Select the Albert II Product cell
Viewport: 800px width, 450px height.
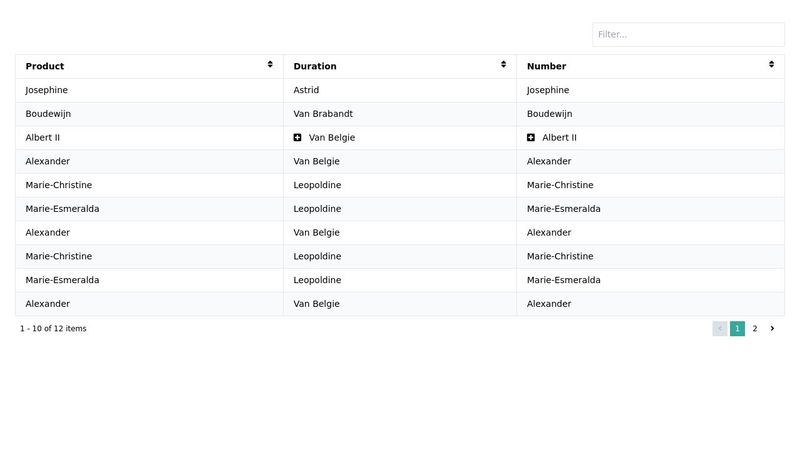point(43,137)
